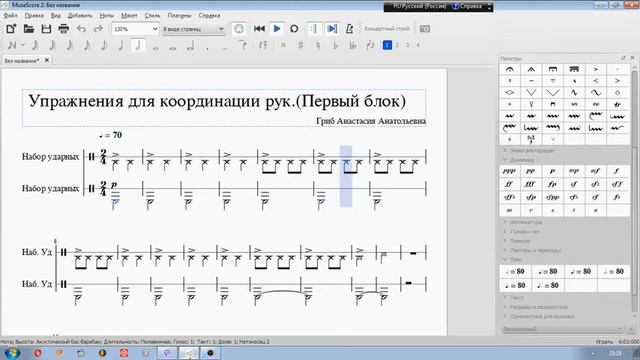Open the workspace dropdown below the palettes
The width and height of the screenshot is (640, 360).
click(x=562, y=329)
